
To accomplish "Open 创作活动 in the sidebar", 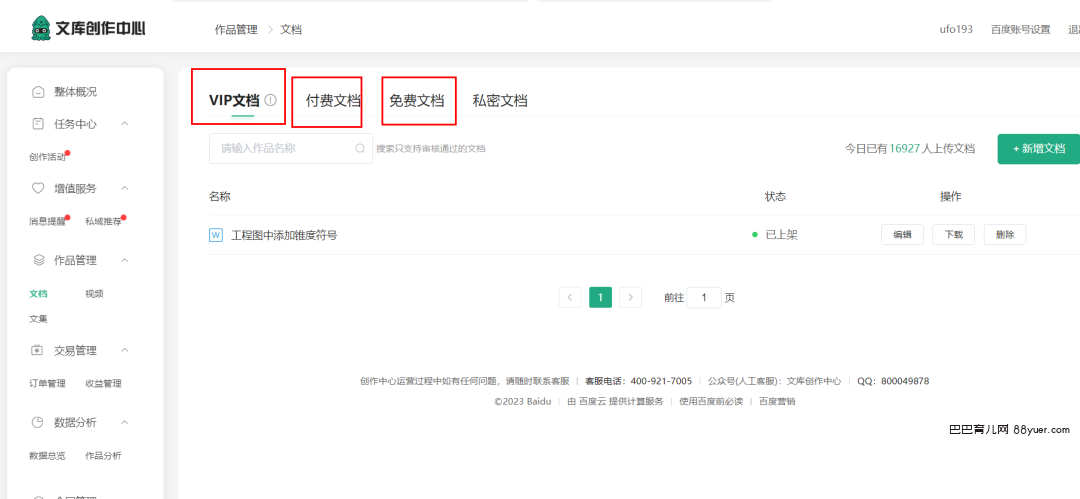I will [48, 157].
